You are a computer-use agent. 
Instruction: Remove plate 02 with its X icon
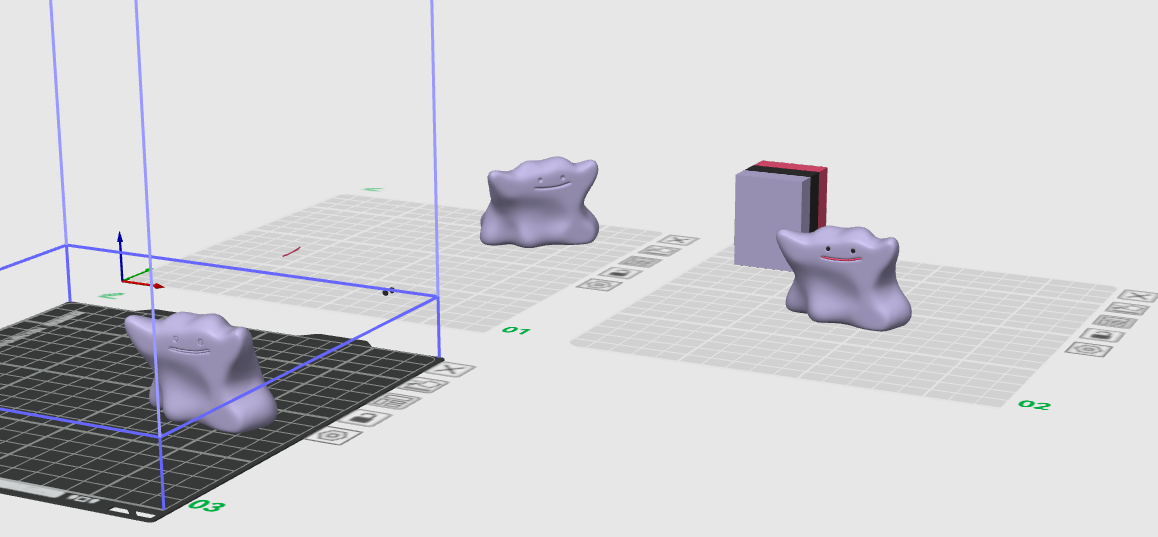(1138, 297)
